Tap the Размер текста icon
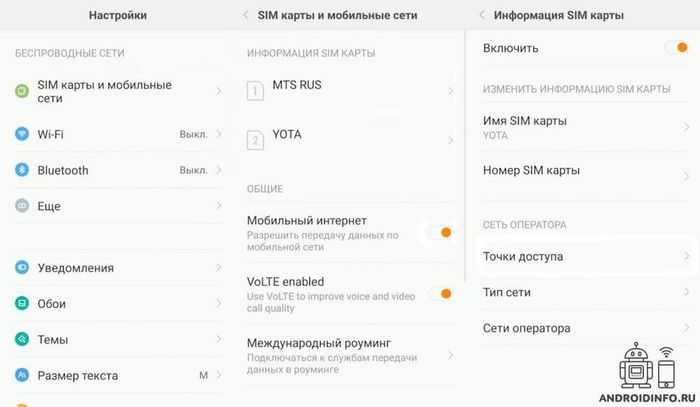 coord(22,375)
